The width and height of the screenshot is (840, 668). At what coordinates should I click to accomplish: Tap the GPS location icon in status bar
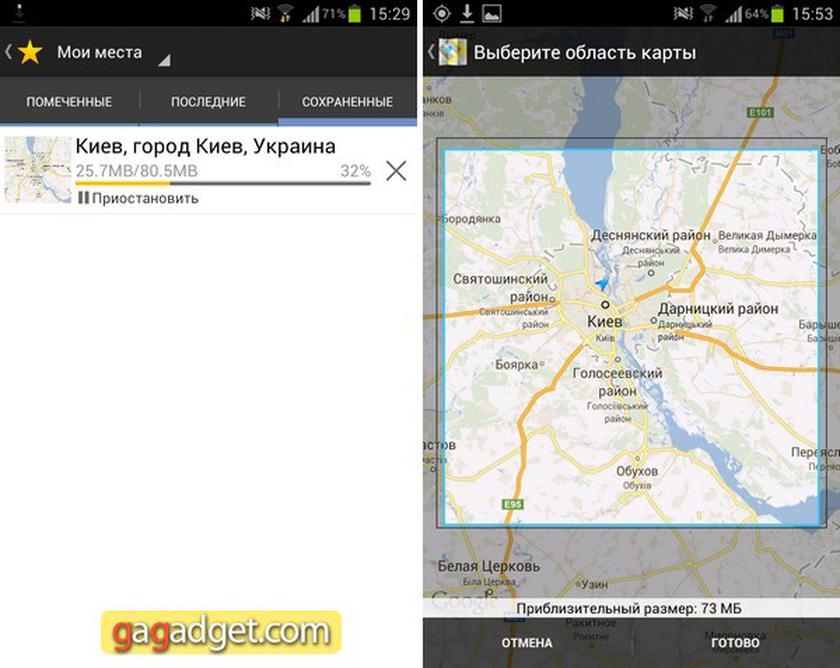(x=441, y=14)
